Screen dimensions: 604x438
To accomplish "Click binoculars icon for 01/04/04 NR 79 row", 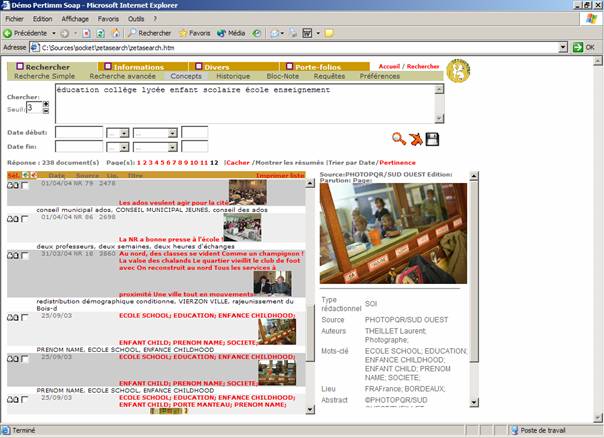I will tap(13, 186).
